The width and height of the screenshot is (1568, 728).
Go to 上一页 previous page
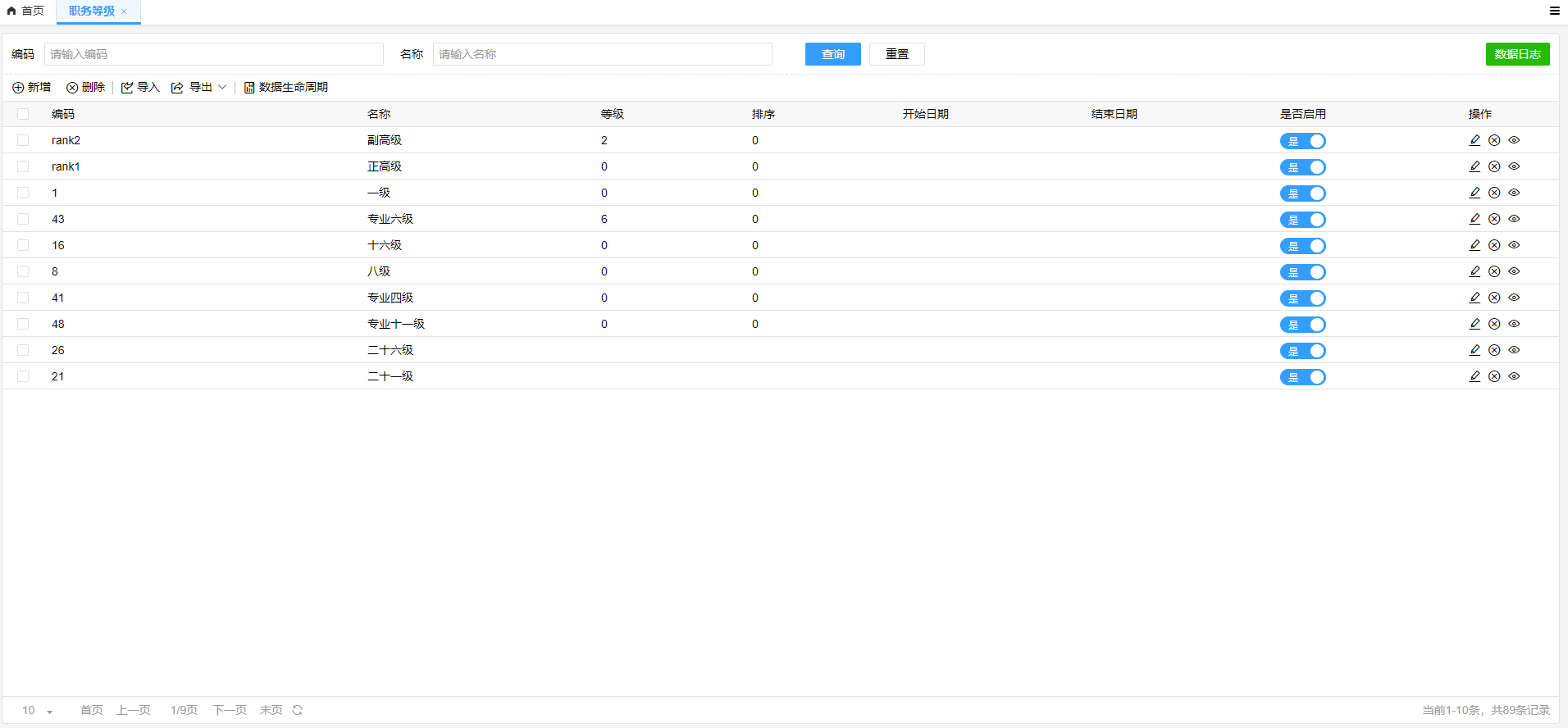click(134, 710)
